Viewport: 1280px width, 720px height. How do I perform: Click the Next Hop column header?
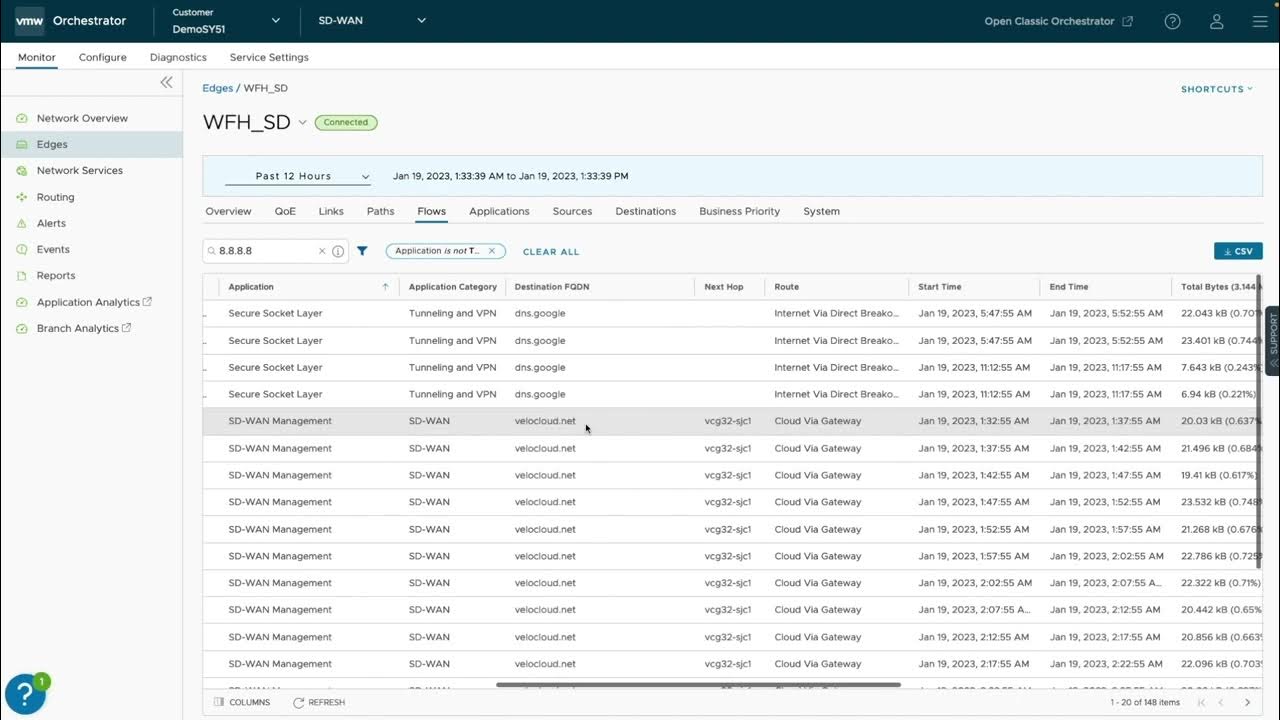(x=724, y=287)
